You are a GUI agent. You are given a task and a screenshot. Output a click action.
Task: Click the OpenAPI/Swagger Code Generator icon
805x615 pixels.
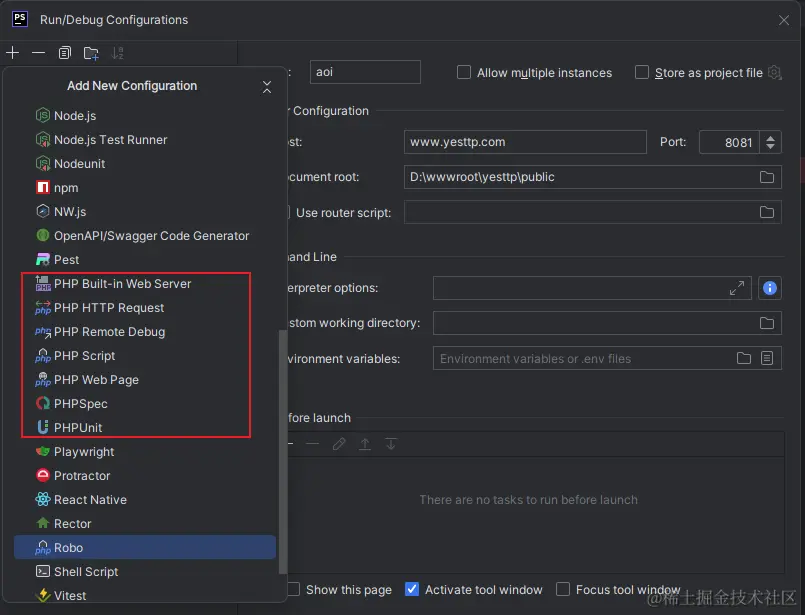(x=43, y=235)
